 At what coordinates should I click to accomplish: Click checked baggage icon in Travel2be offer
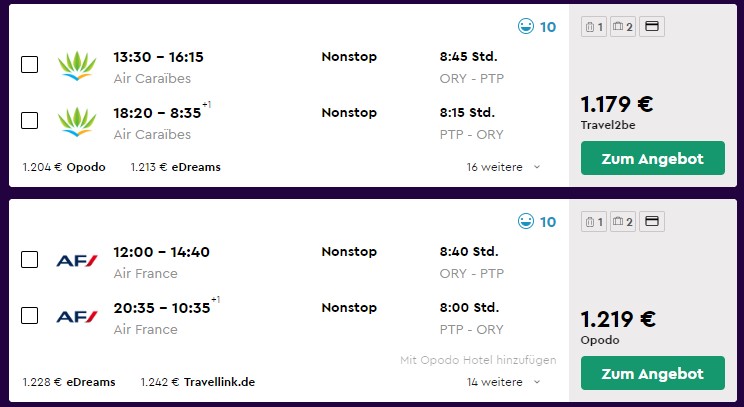(x=622, y=27)
